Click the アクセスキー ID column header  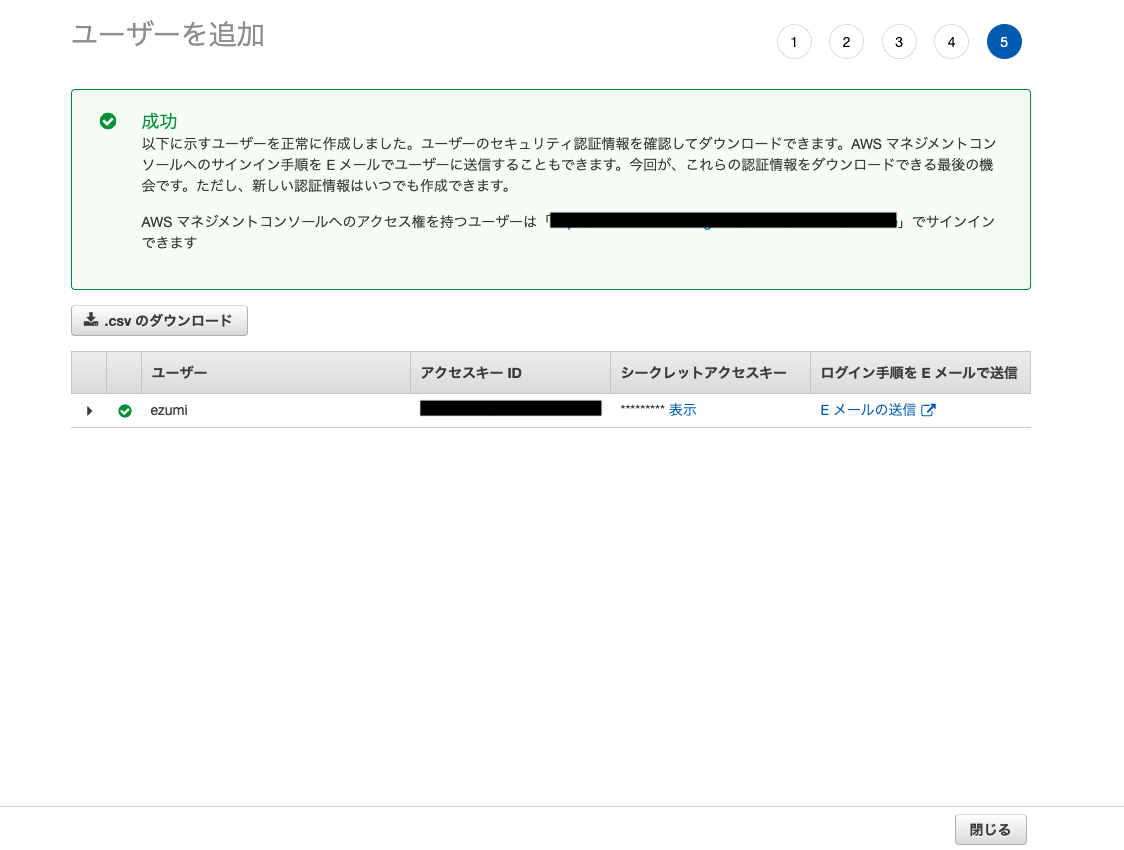[471, 373]
